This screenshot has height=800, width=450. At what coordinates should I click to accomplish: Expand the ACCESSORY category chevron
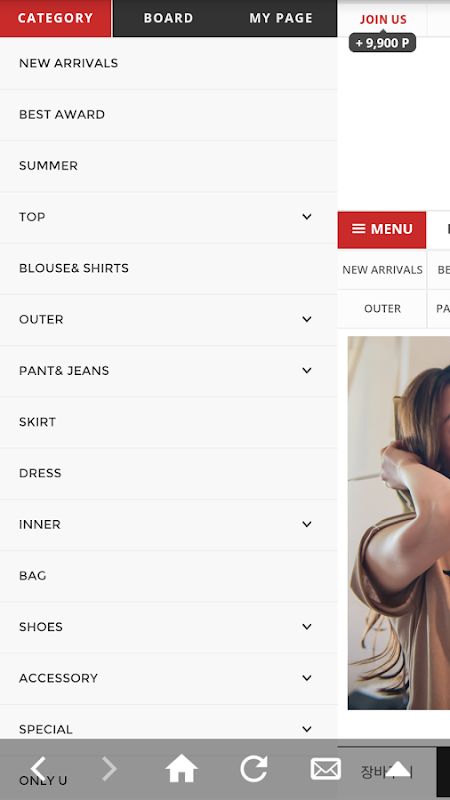coord(307,678)
